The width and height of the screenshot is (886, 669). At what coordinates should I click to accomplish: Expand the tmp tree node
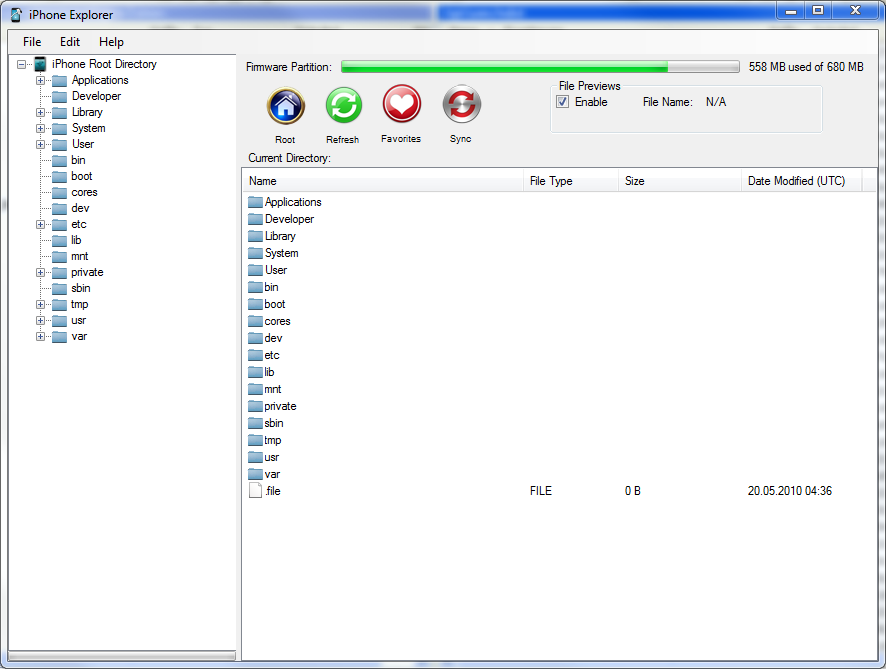40,305
